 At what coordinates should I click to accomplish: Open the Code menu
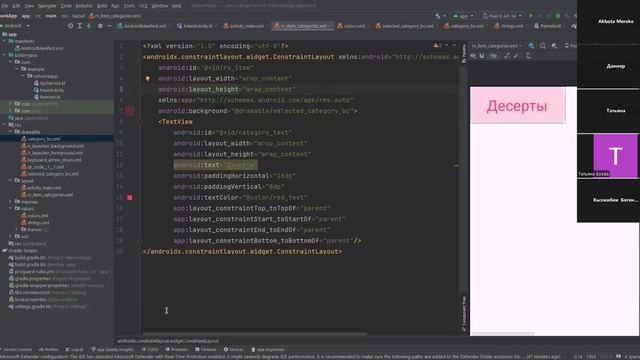[x=66, y=6]
